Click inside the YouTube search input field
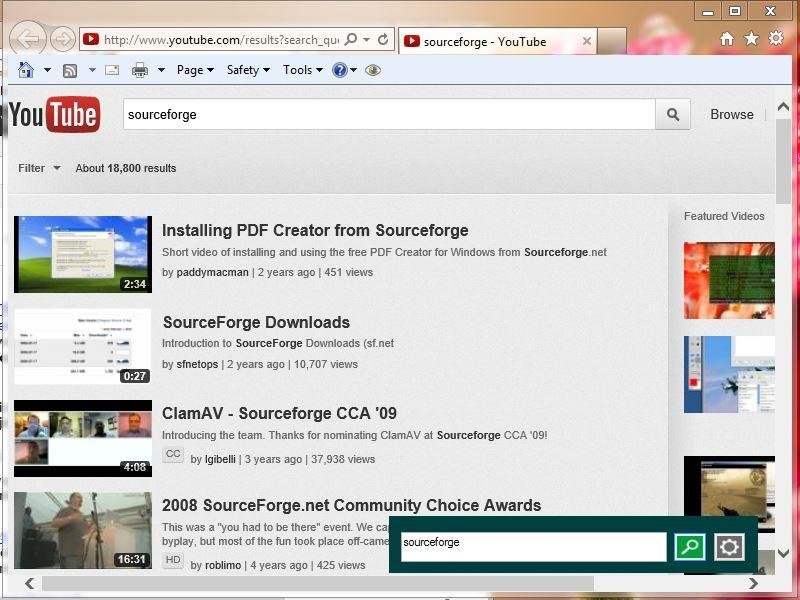Screen dimensions: 800x600 (390, 114)
